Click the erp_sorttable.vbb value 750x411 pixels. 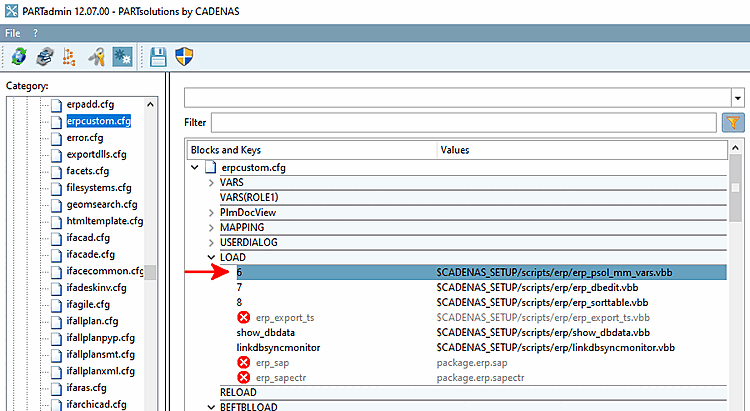pos(542,302)
